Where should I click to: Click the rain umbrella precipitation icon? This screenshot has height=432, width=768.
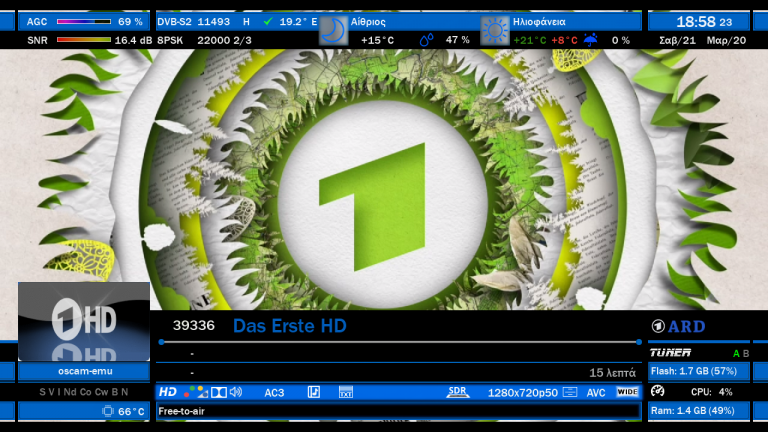click(x=591, y=40)
